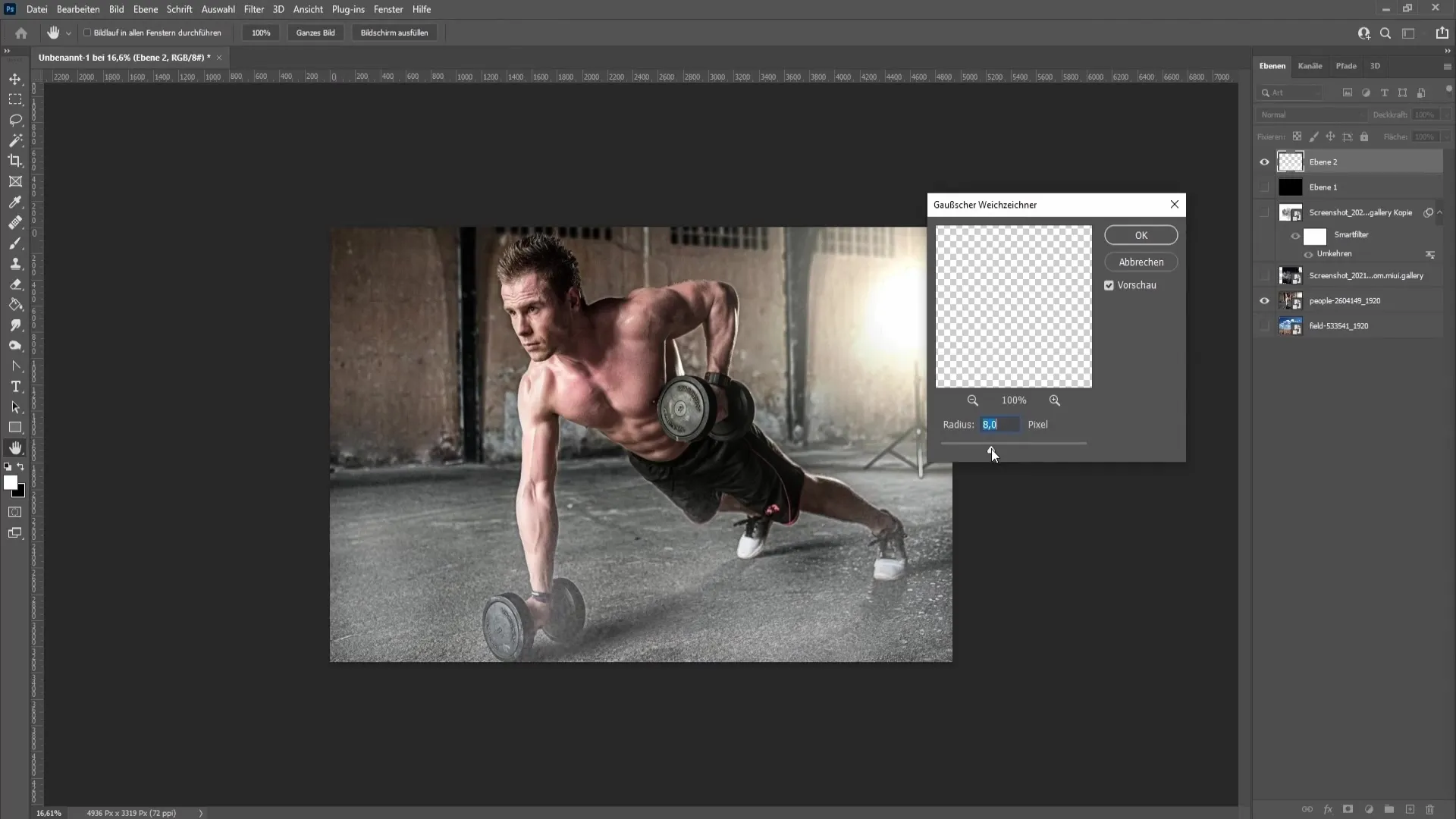Screen dimensions: 1456x819
Task: Select the Lasso tool
Action: (14, 119)
